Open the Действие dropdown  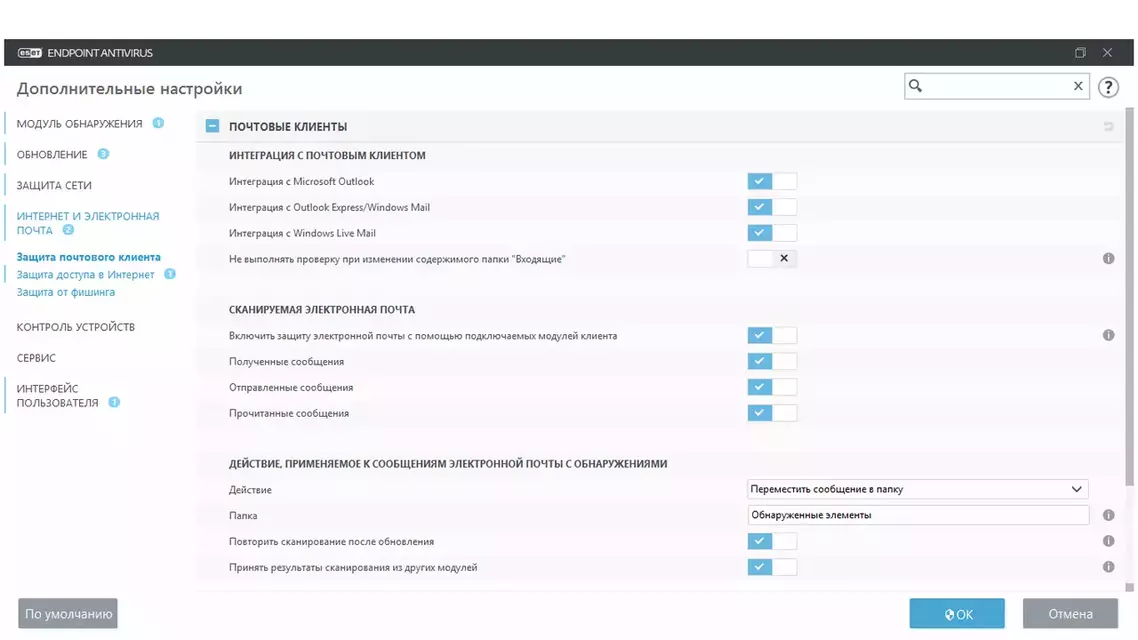coord(917,489)
